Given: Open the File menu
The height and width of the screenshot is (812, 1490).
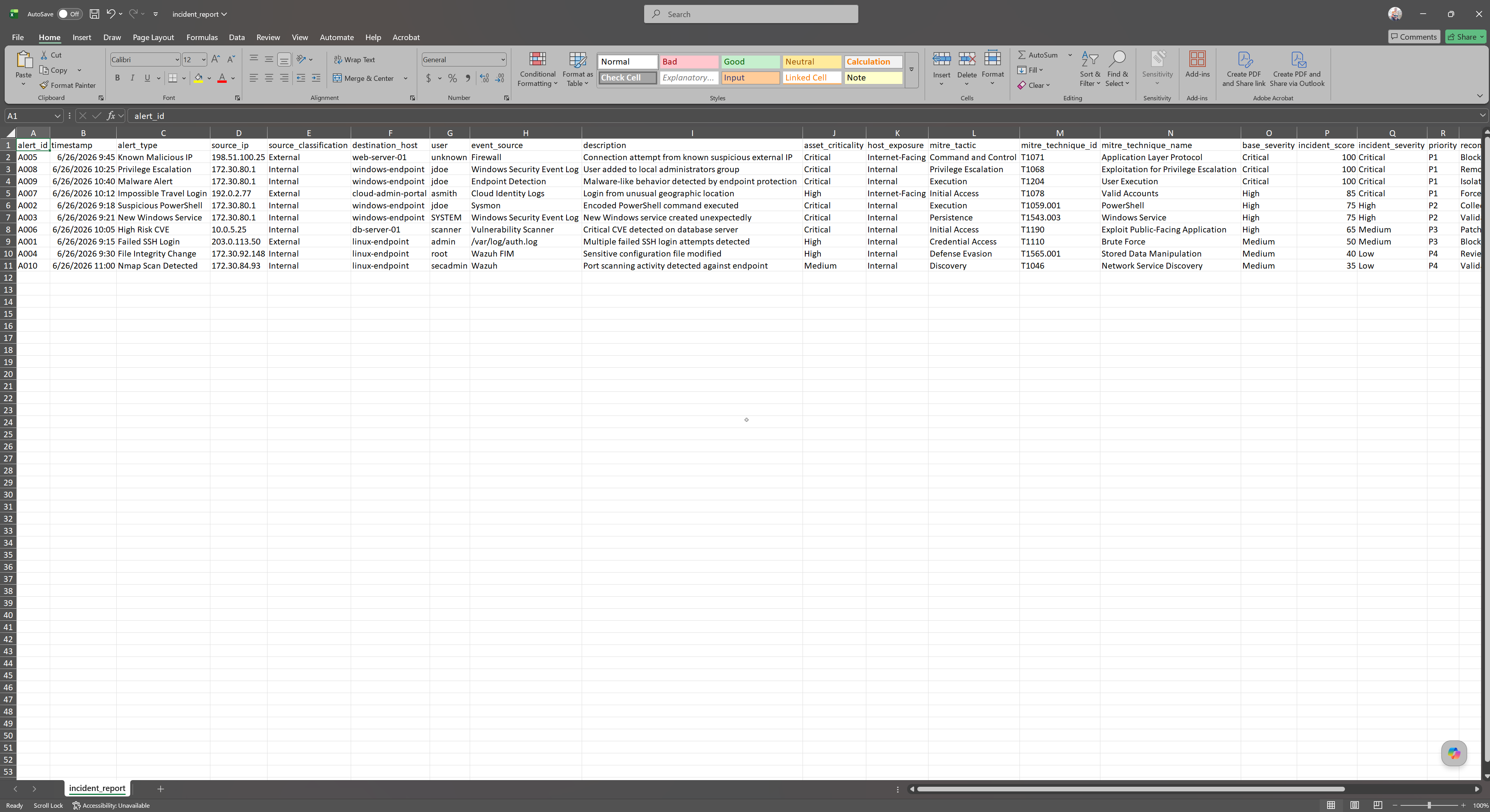Looking at the screenshot, I should click(18, 37).
